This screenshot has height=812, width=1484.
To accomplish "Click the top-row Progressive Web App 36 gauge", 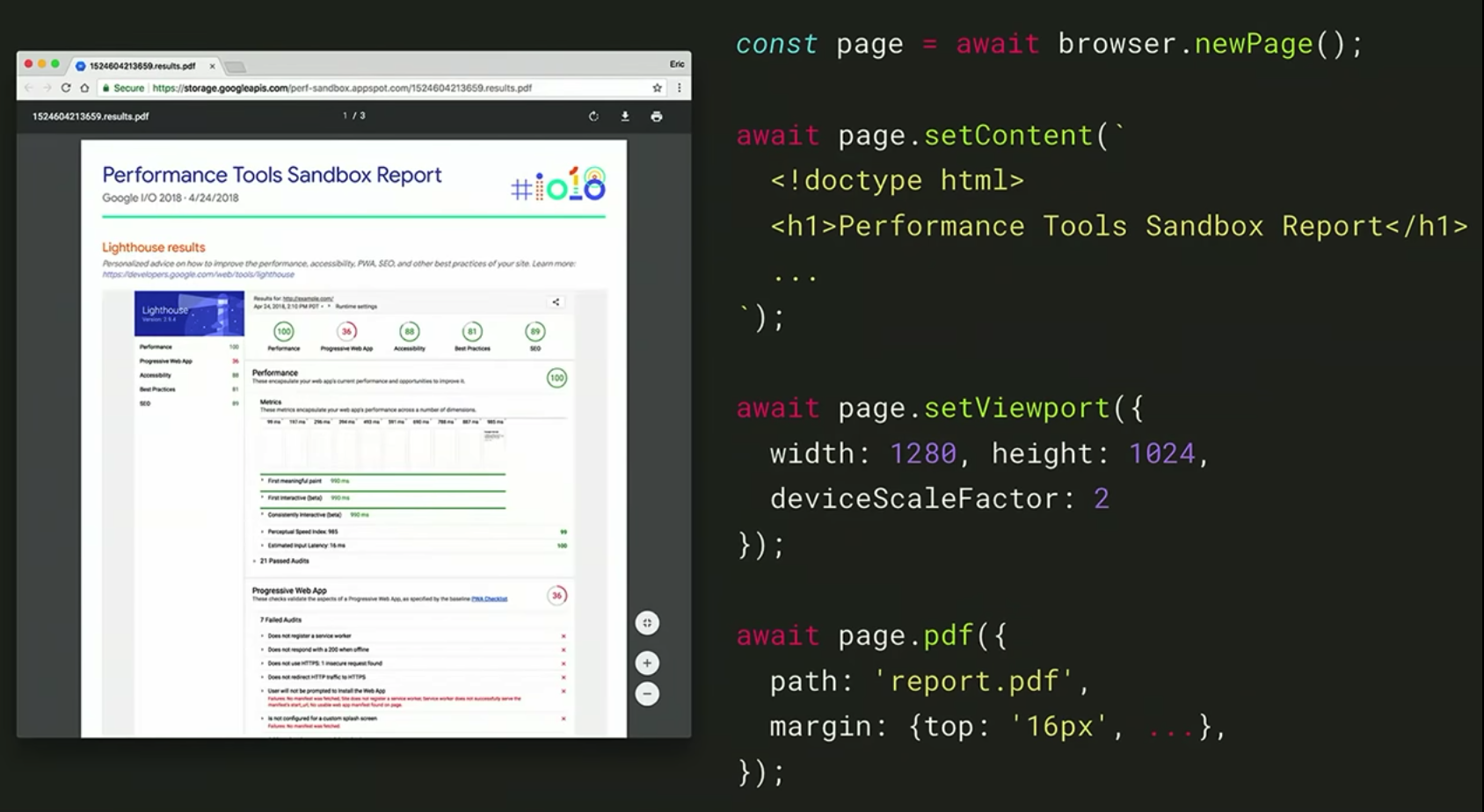I will [x=346, y=331].
